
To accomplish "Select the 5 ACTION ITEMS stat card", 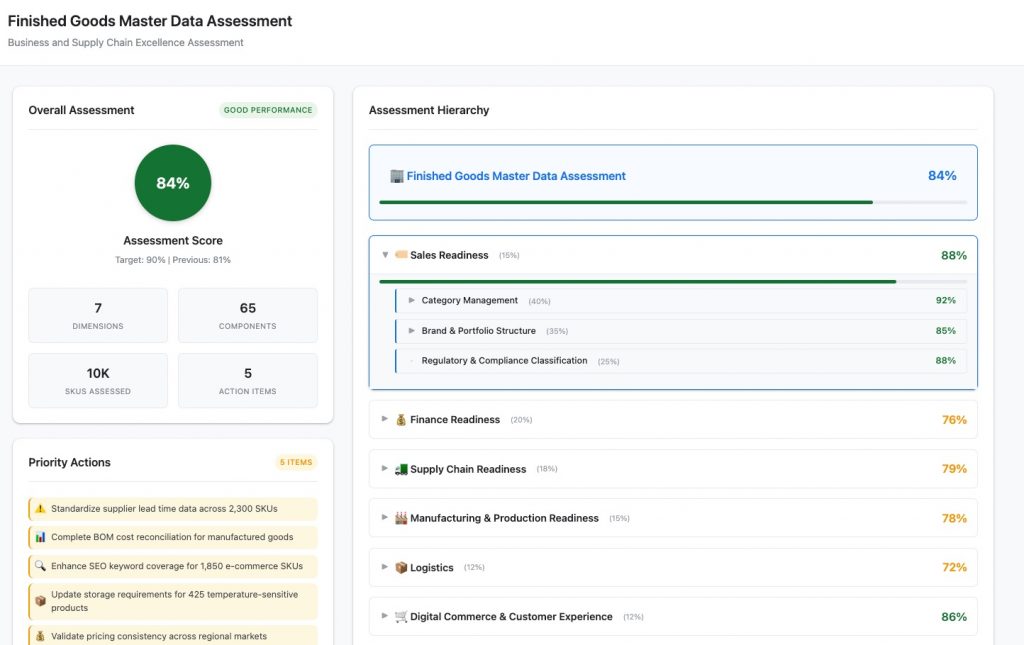I will [x=248, y=380].
